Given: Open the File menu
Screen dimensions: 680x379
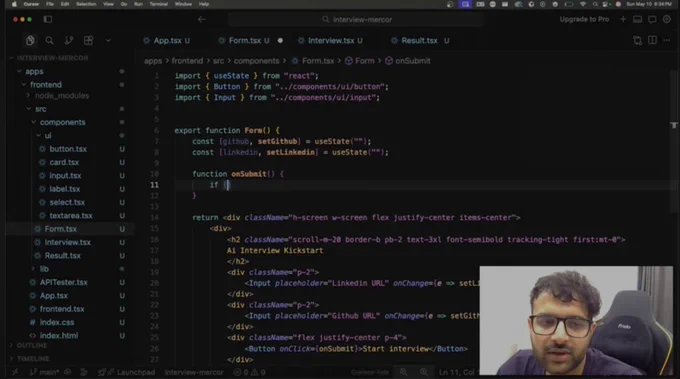Looking at the screenshot, I should (x=50, y=4).
